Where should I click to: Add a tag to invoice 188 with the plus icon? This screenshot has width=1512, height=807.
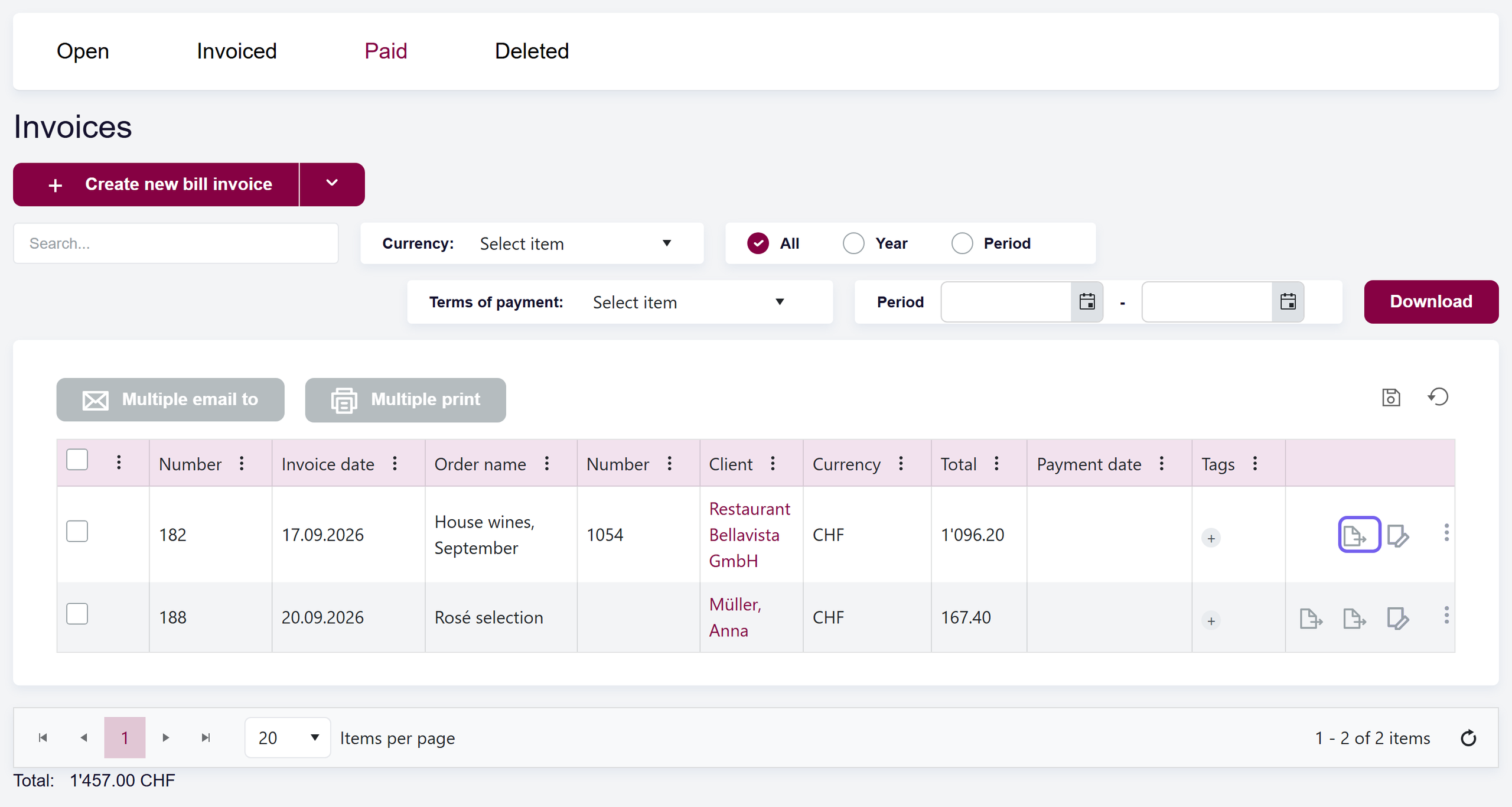pyautogui.click(x=1211, y=621)
